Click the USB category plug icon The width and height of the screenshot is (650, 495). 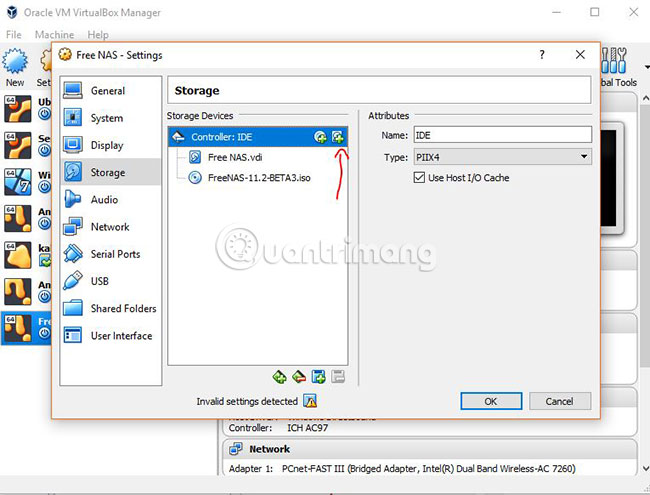[x=73, y=281]
